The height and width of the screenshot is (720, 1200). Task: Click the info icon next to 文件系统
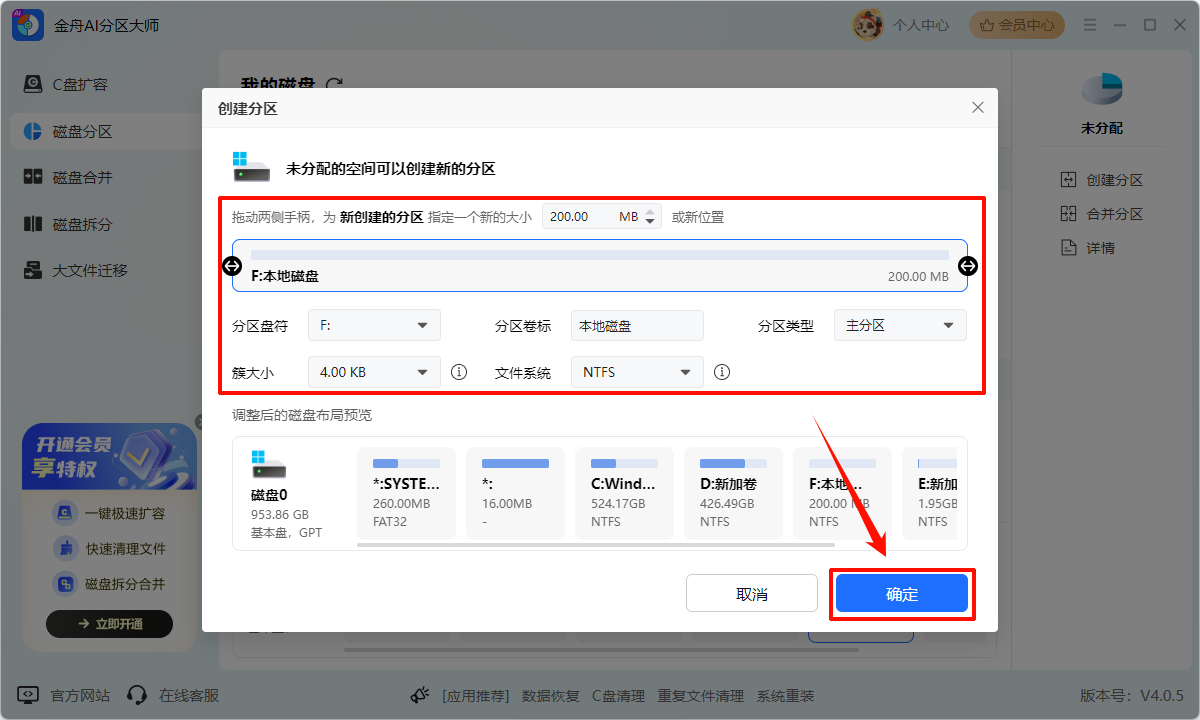pyautogui.click(x=721, y=371)
